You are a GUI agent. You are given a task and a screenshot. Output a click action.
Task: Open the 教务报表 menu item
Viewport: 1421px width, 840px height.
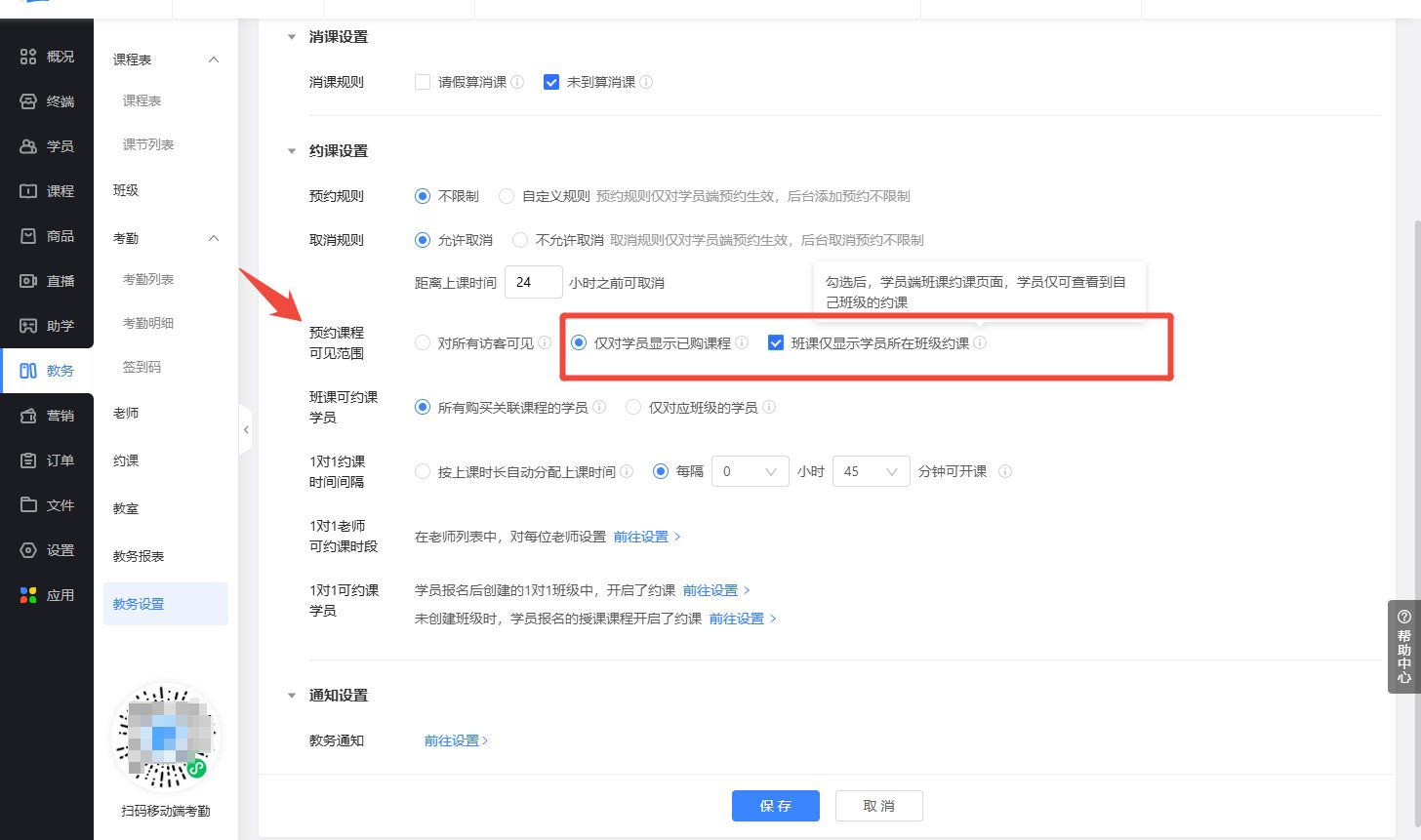click(139, 556)
